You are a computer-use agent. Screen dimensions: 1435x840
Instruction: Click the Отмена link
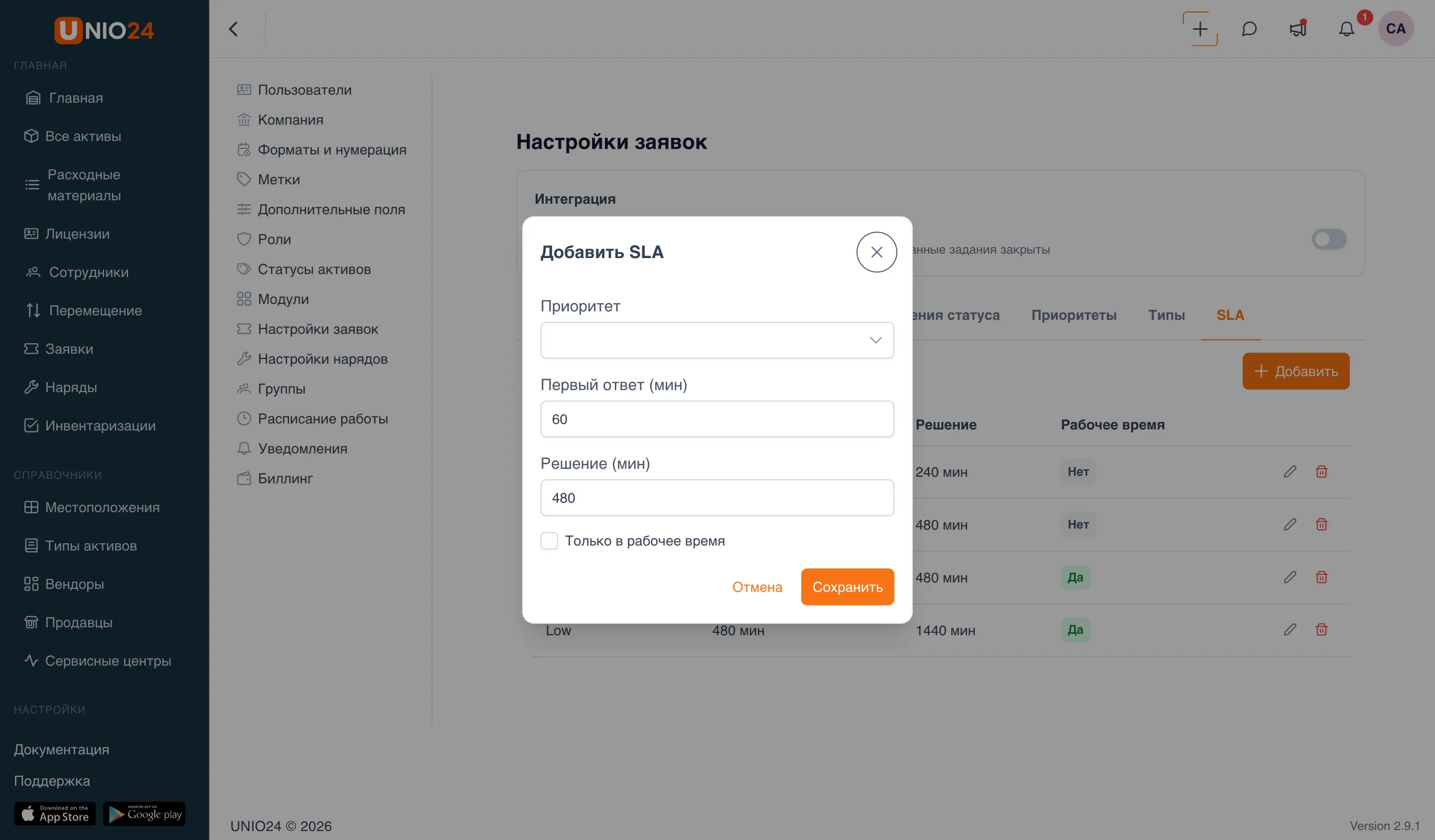(757, 586)
